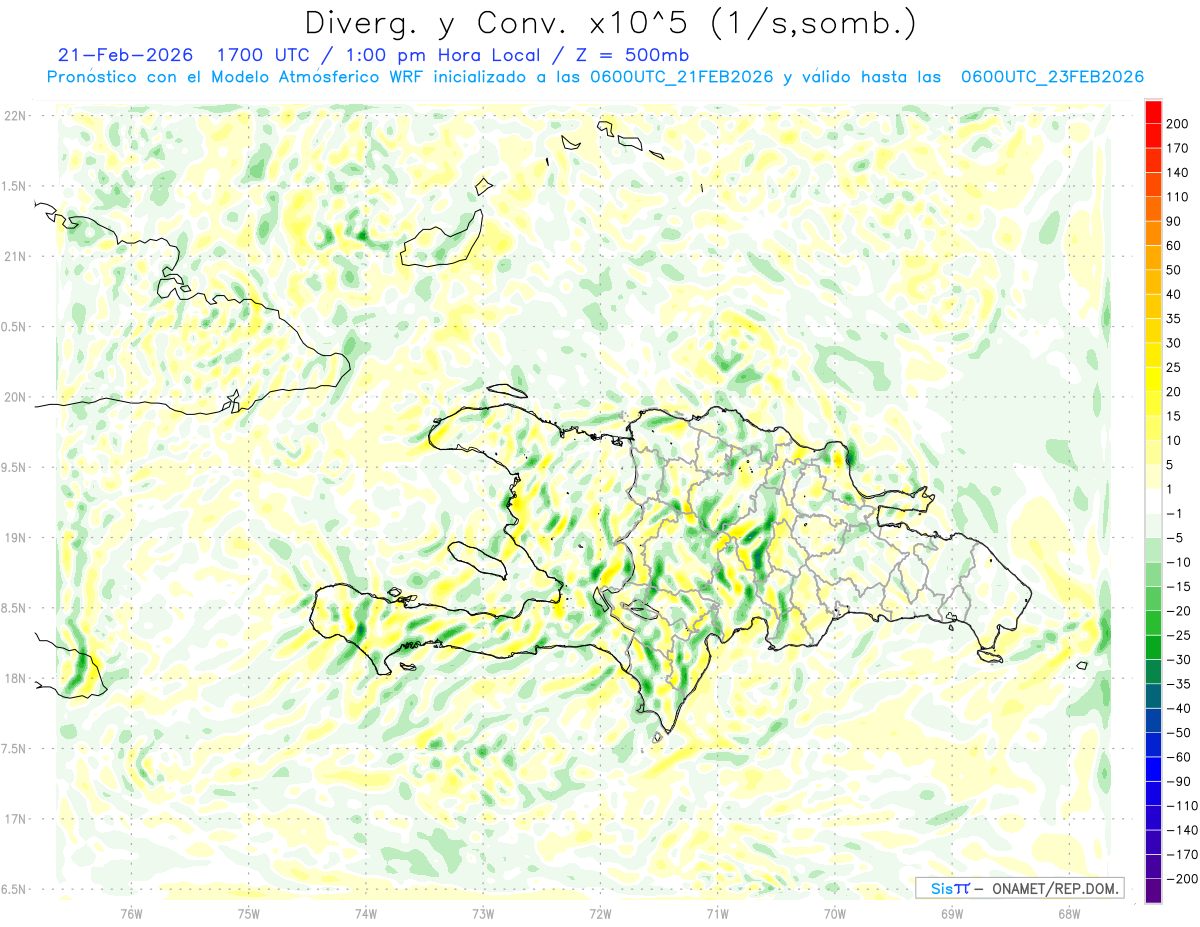
Task: Click the positive 200 color scale label
Action: tap(1177, 123)
